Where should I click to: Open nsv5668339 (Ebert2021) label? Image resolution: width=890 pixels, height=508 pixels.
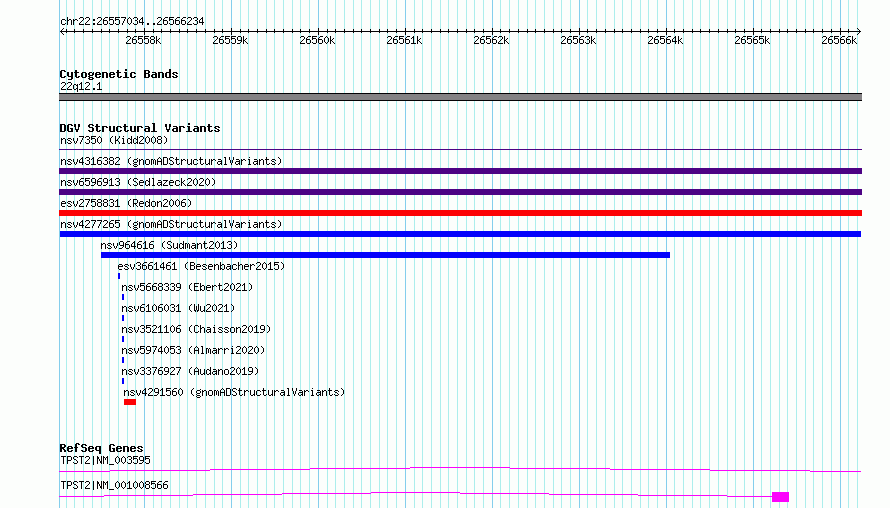(x=187, y=287)
